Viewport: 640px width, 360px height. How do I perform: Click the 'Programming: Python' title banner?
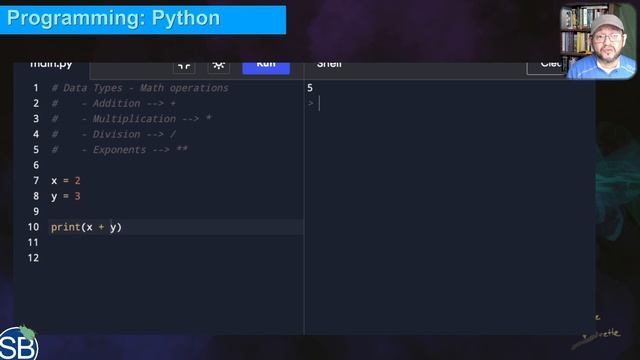[x=143, y=19]
